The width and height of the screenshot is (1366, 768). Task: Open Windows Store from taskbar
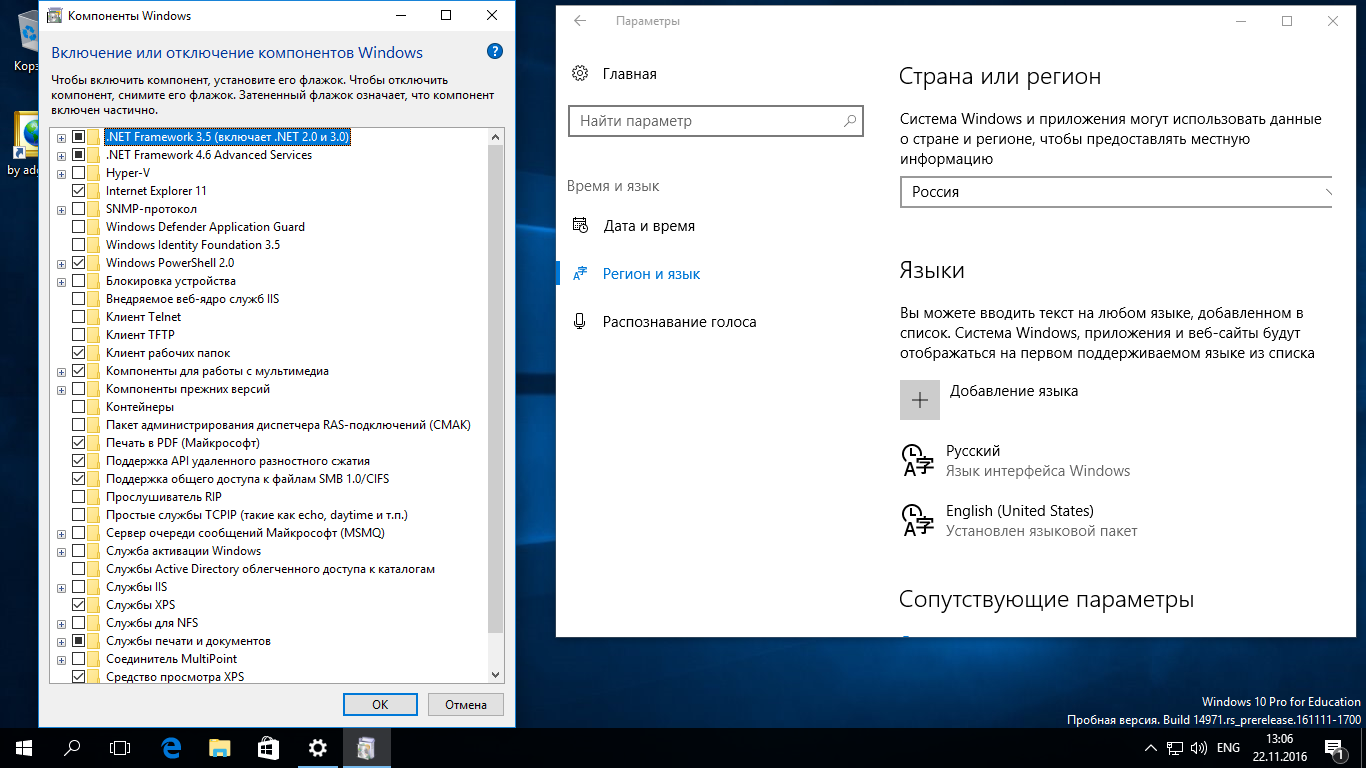pos(269,747)
